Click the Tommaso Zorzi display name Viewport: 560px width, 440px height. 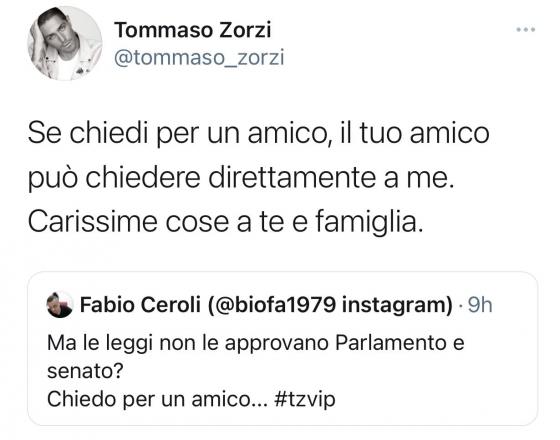tap(193, 30)
